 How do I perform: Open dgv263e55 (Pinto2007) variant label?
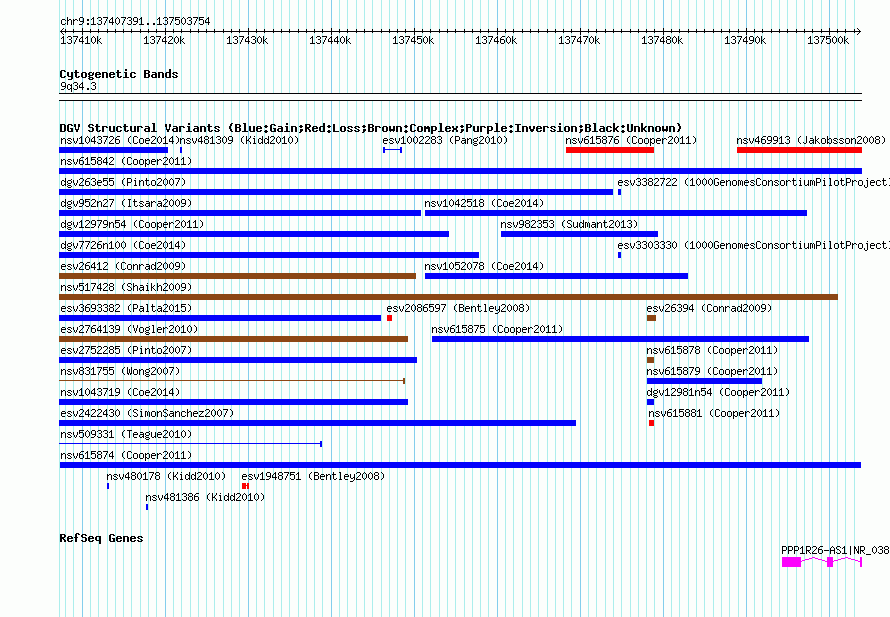(x=123, y=182)
